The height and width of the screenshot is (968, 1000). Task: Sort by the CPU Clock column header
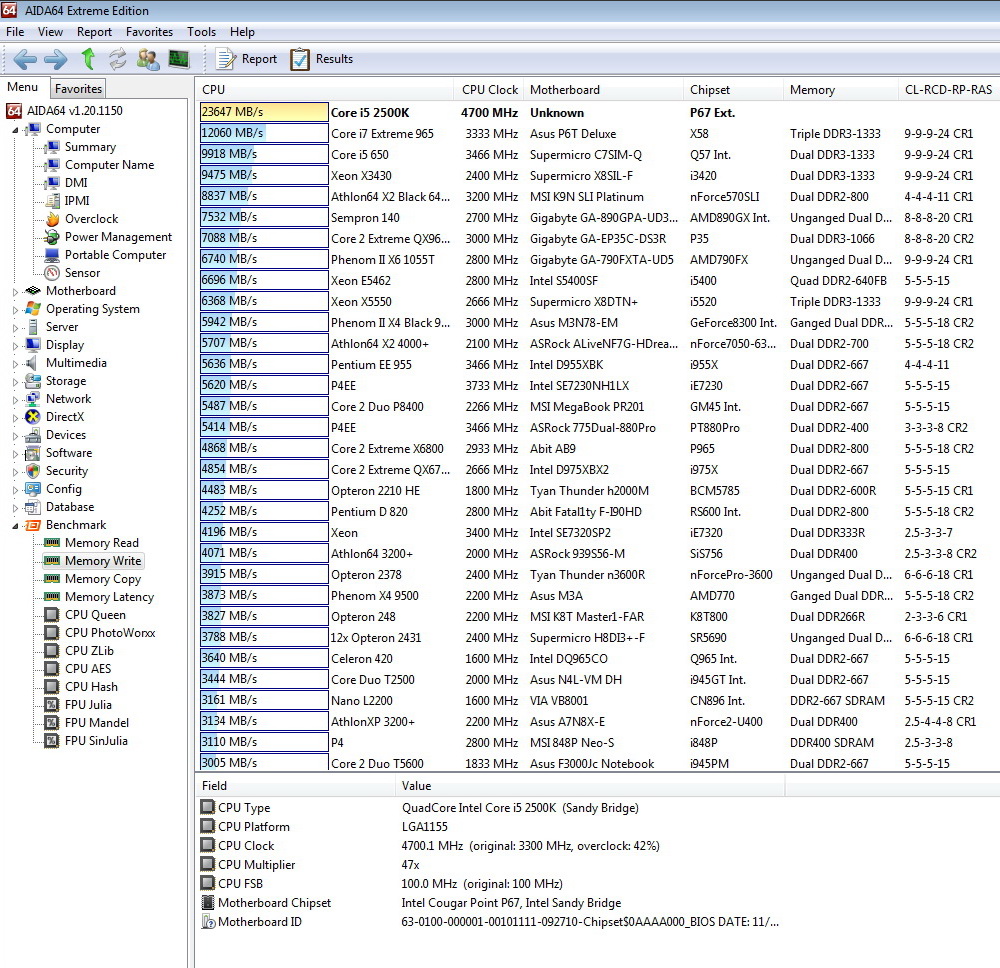coord(490,90)
